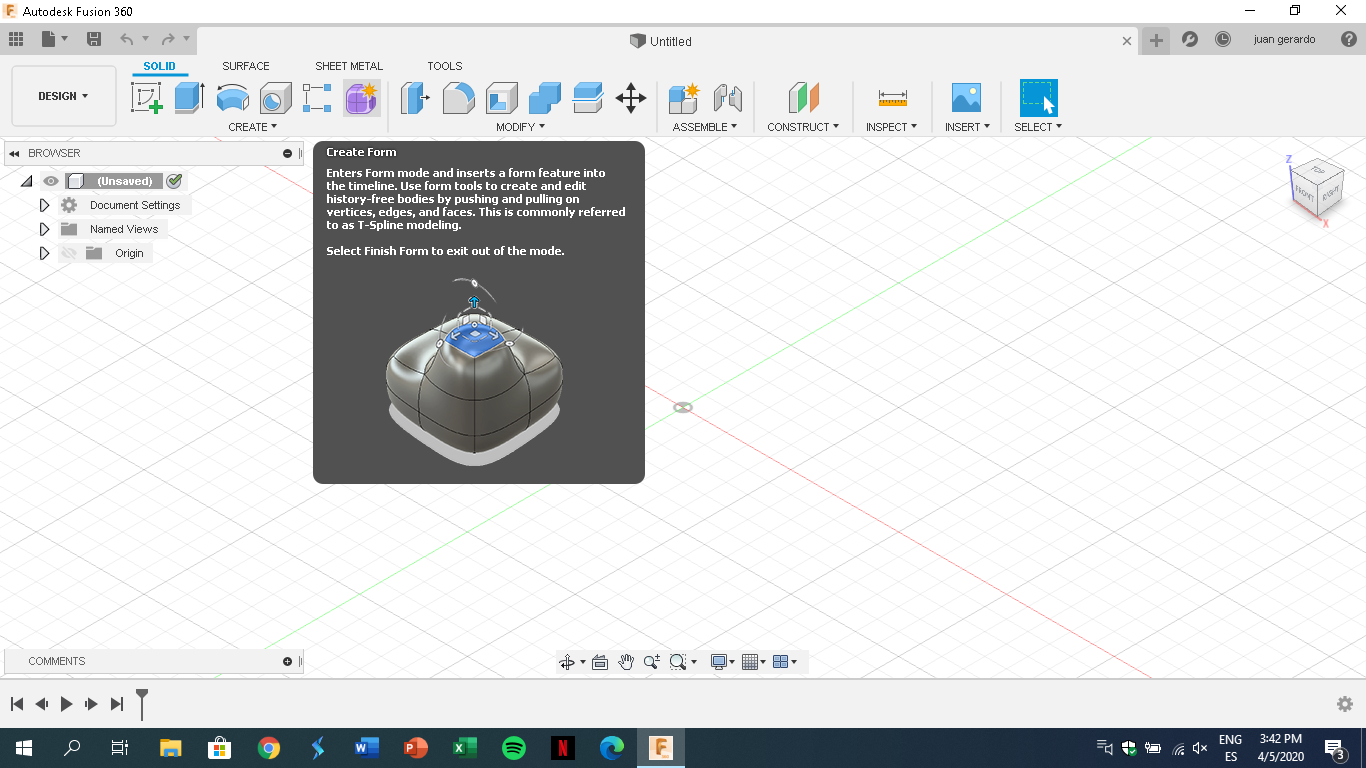Select the Pan tool in navigation bar
This screenshot has width=1366, height=768.
click(626, 661)
